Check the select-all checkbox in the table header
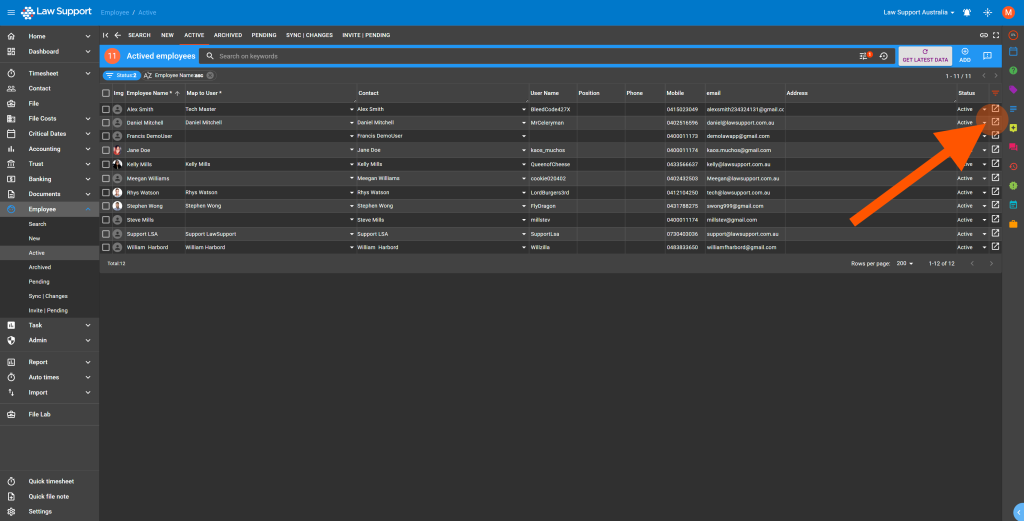The height and width of the screenshot is (521, 1024). [106, 93]
